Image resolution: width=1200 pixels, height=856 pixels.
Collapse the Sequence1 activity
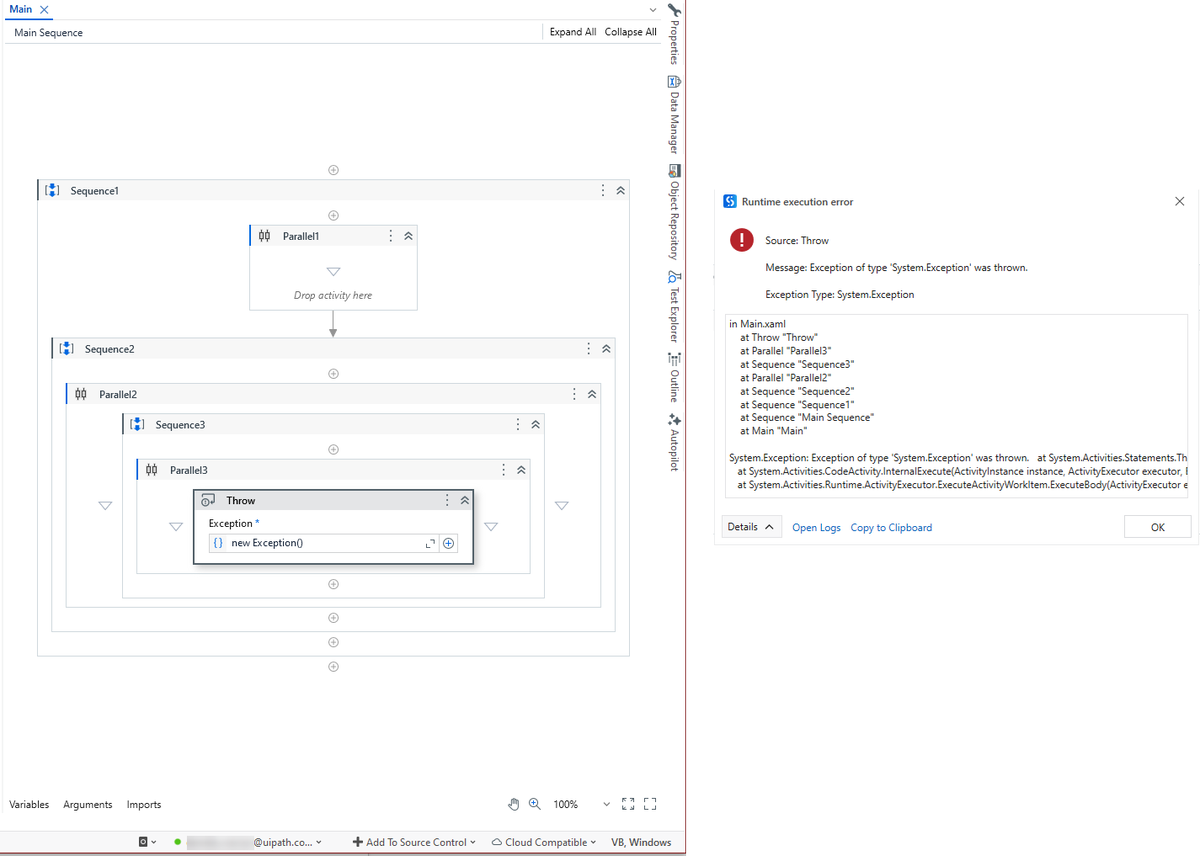coord(620,190)
